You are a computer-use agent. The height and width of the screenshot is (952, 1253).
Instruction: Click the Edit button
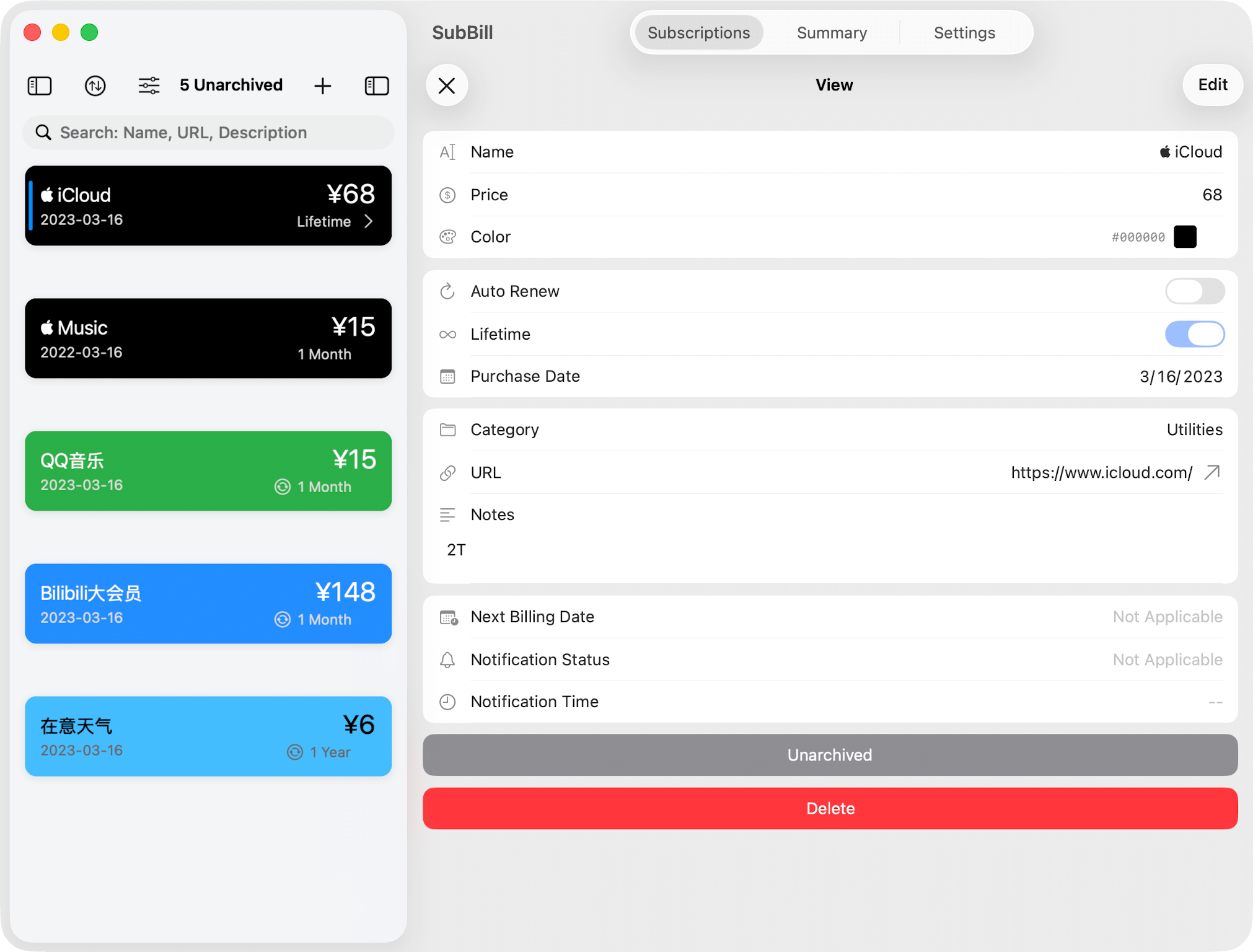pyautogui.click(x=1212, y=85)
